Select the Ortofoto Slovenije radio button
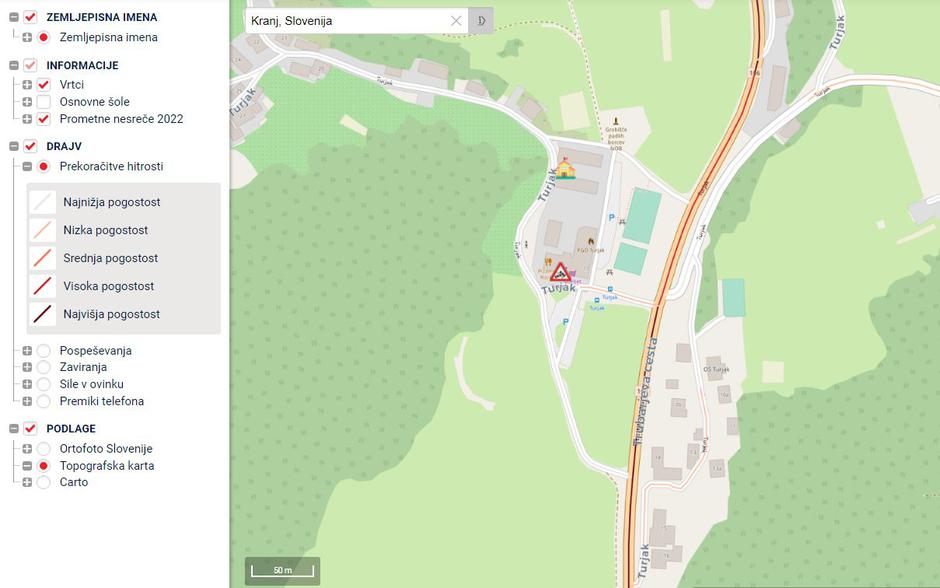940x588 pixels. click(x=43, y=448)
